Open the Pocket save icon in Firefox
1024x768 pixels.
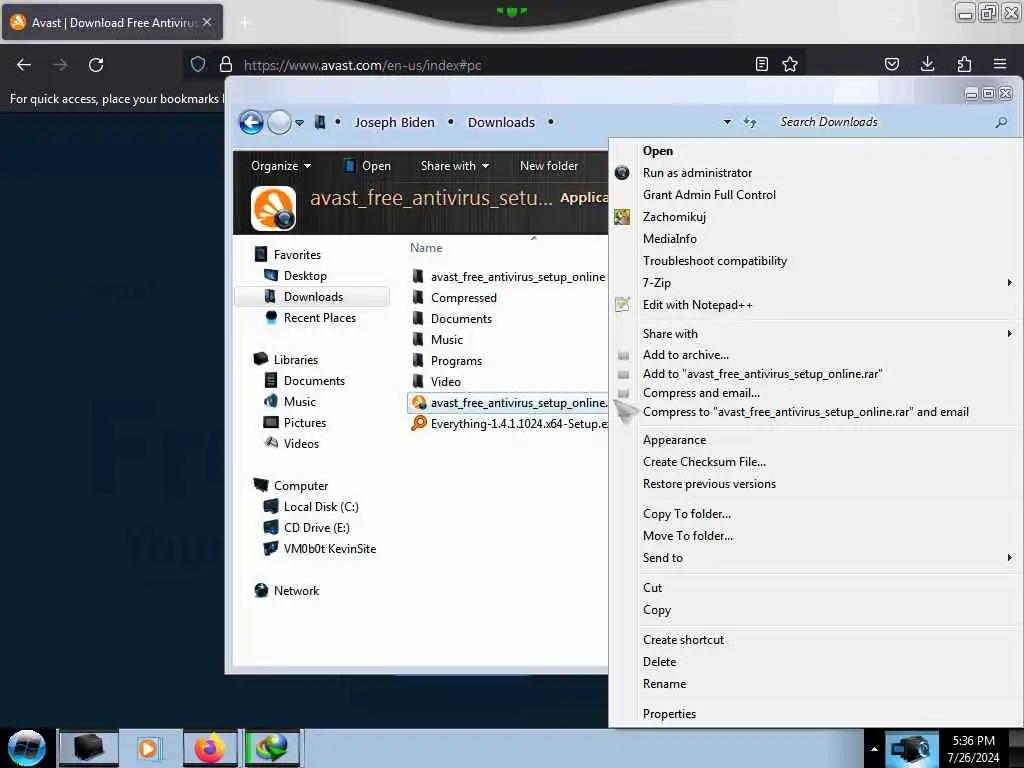(892, 64)
